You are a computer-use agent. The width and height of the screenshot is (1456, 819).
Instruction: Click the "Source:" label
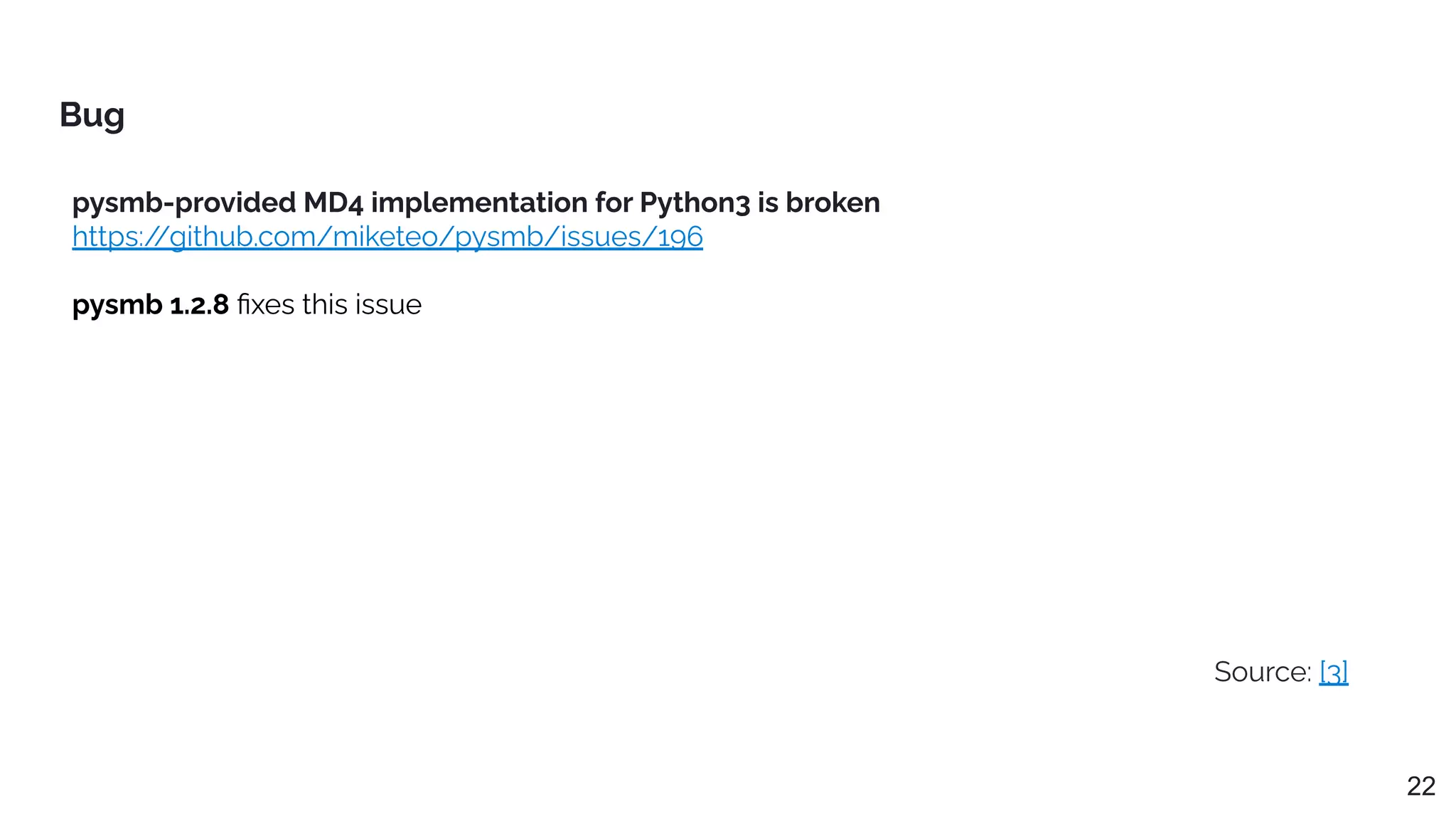(x=1262, y=672)
